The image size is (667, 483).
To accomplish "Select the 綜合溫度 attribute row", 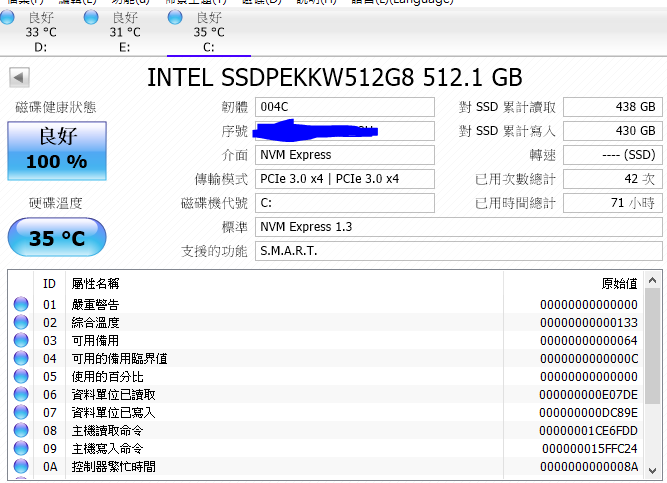I will click(x=325, y=322).
